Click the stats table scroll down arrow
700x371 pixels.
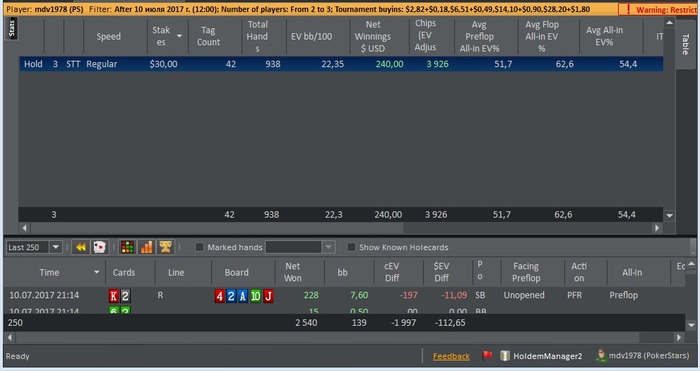pos(669,216)
